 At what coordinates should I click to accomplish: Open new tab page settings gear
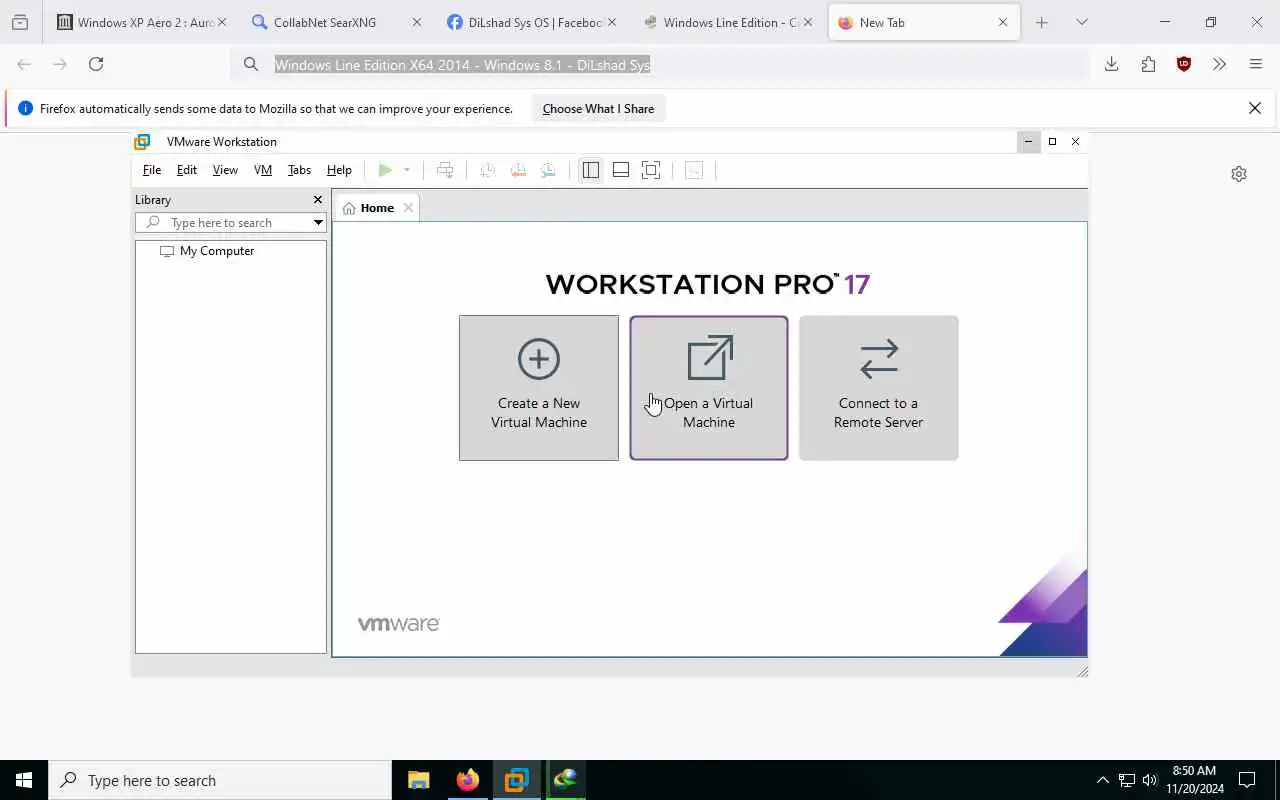pos(1239,174)
